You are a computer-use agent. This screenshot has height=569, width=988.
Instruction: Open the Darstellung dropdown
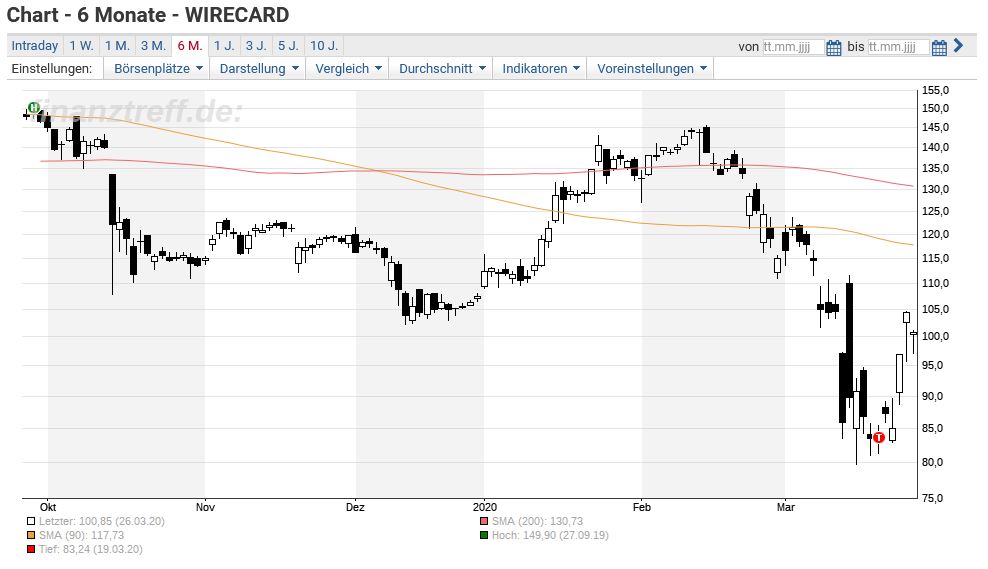point(258,69)
